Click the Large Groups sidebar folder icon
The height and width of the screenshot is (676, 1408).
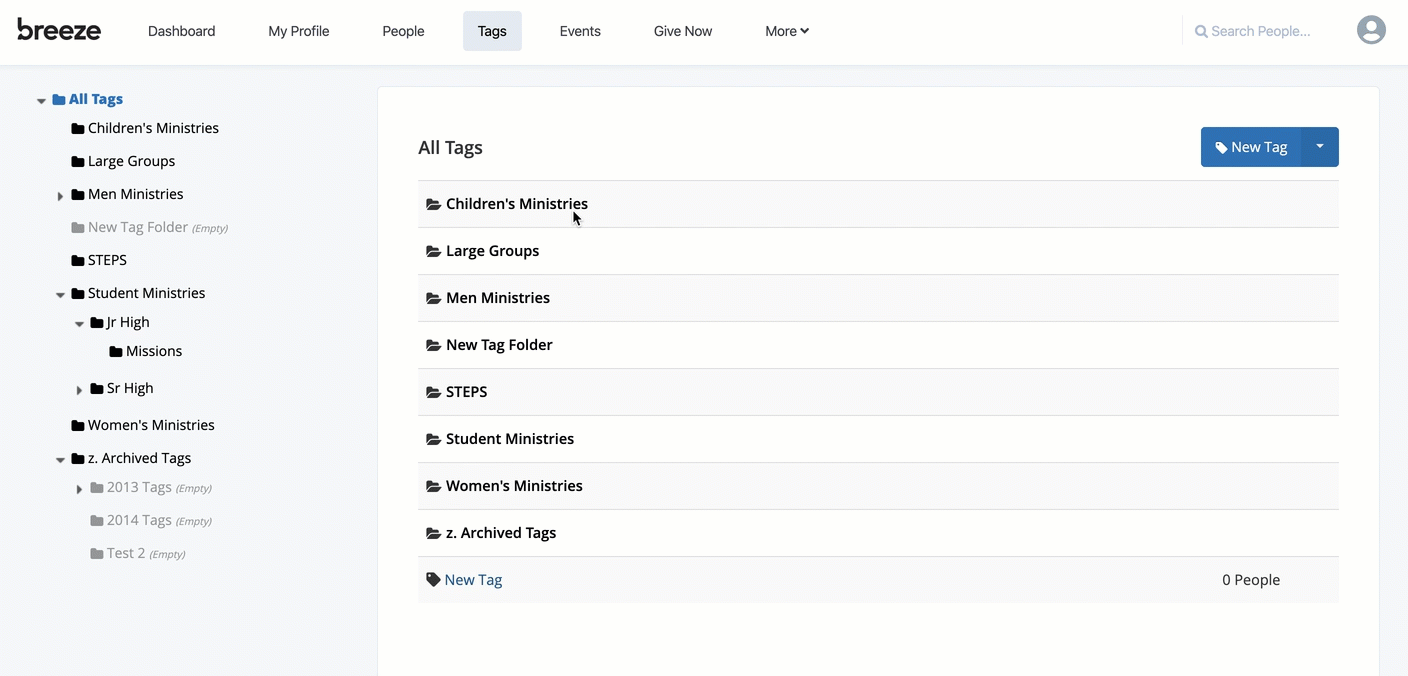78,162
